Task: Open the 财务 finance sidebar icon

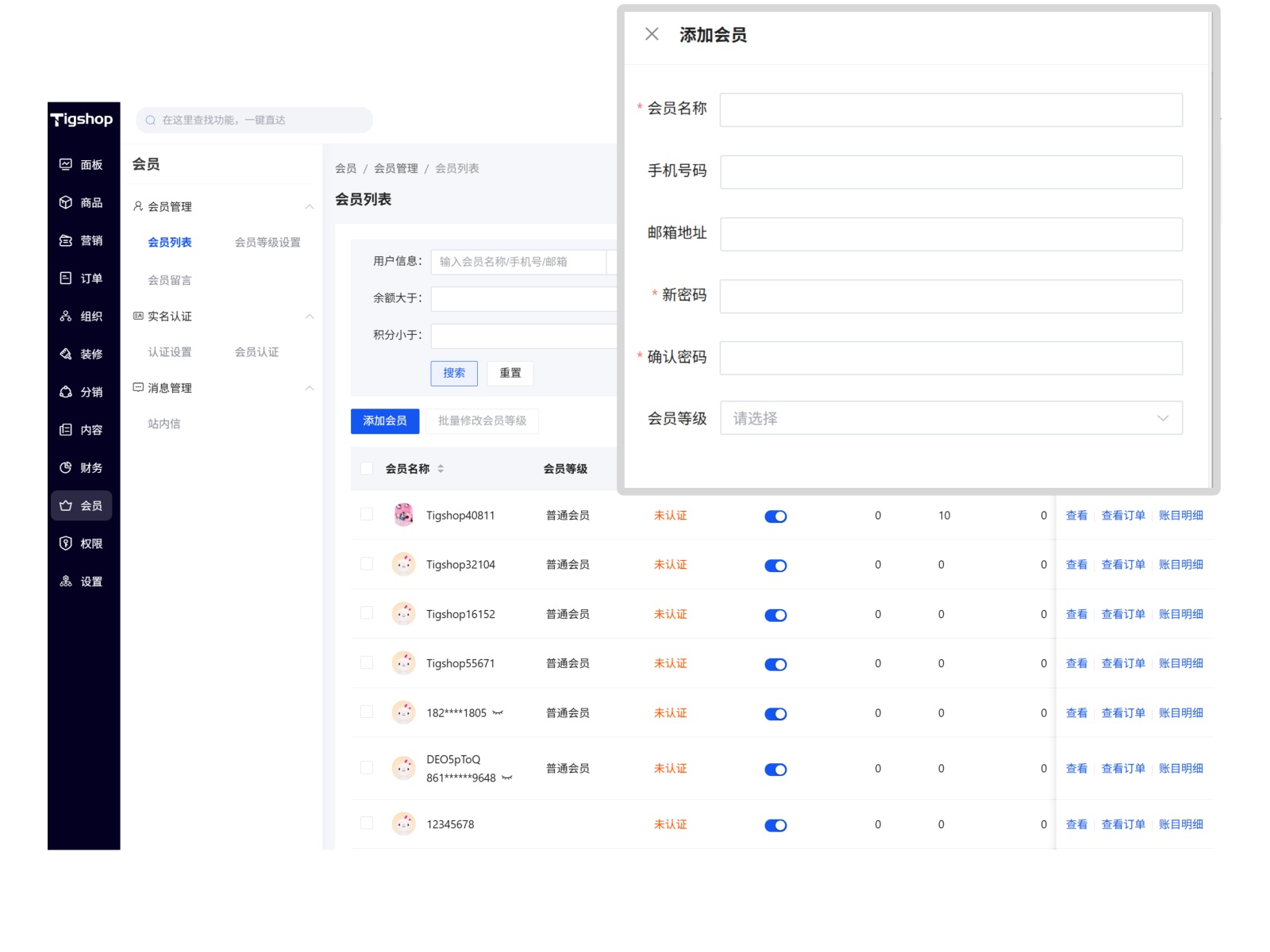Action: [x=66, y=468]
